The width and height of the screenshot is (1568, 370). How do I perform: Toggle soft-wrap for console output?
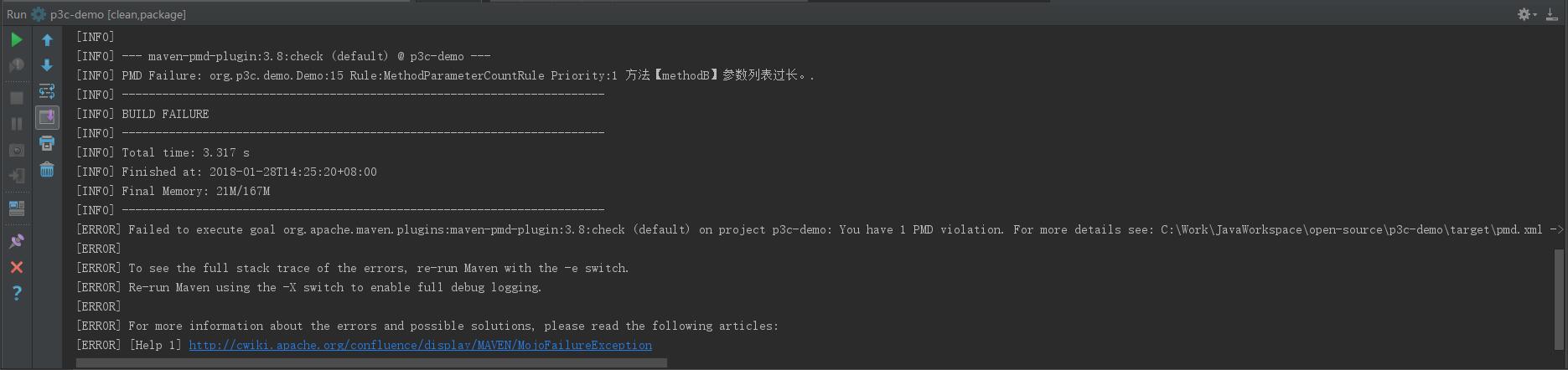[x=47, y=91]
